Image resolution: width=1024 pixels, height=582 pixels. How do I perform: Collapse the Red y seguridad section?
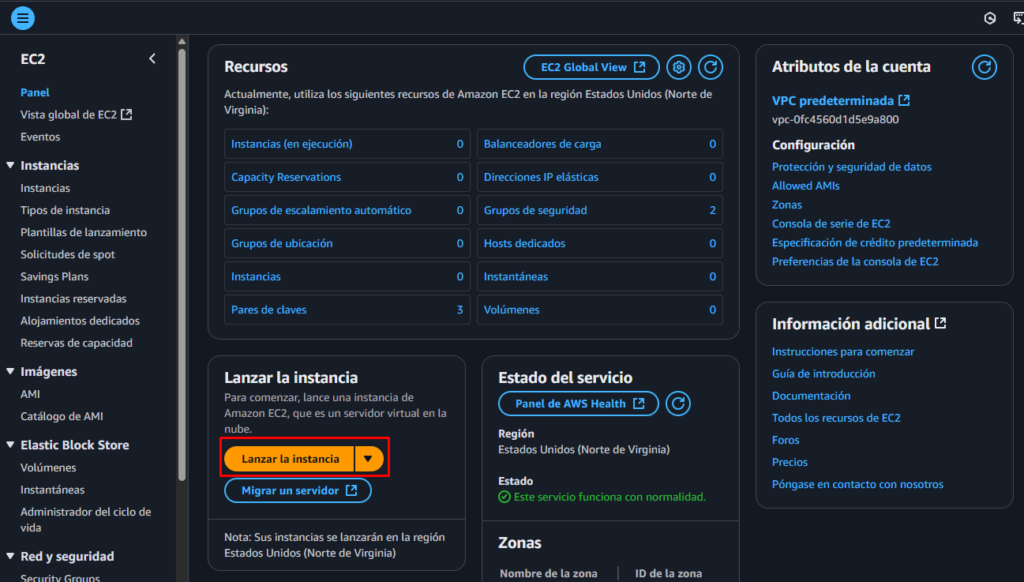(10, 556)
